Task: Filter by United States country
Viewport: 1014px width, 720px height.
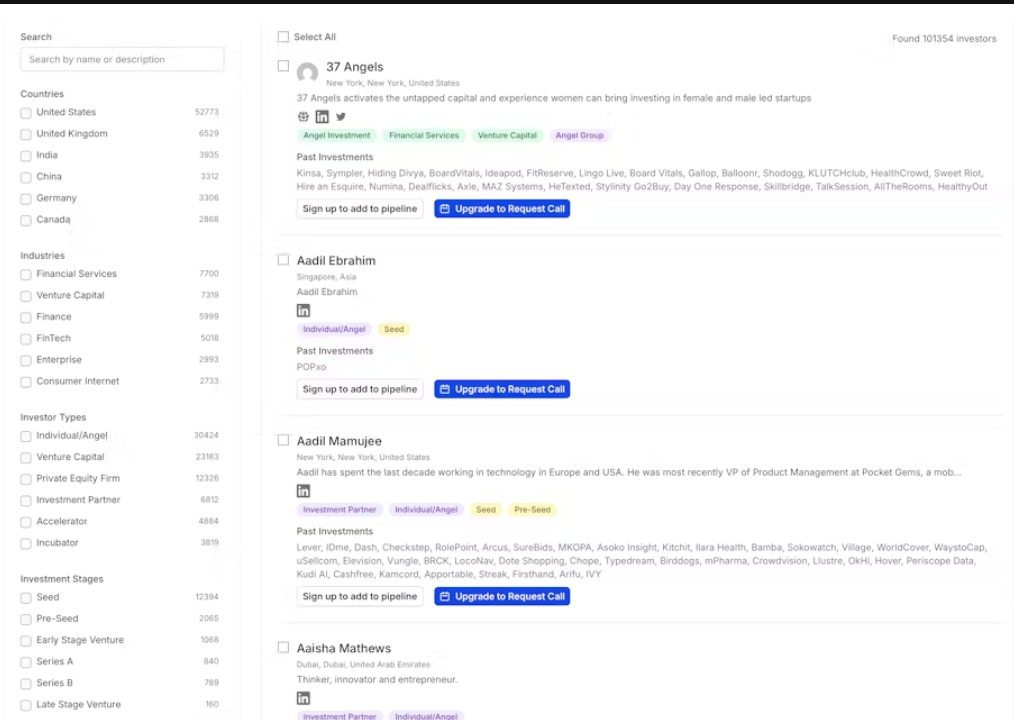Action: tap(26, 113)
